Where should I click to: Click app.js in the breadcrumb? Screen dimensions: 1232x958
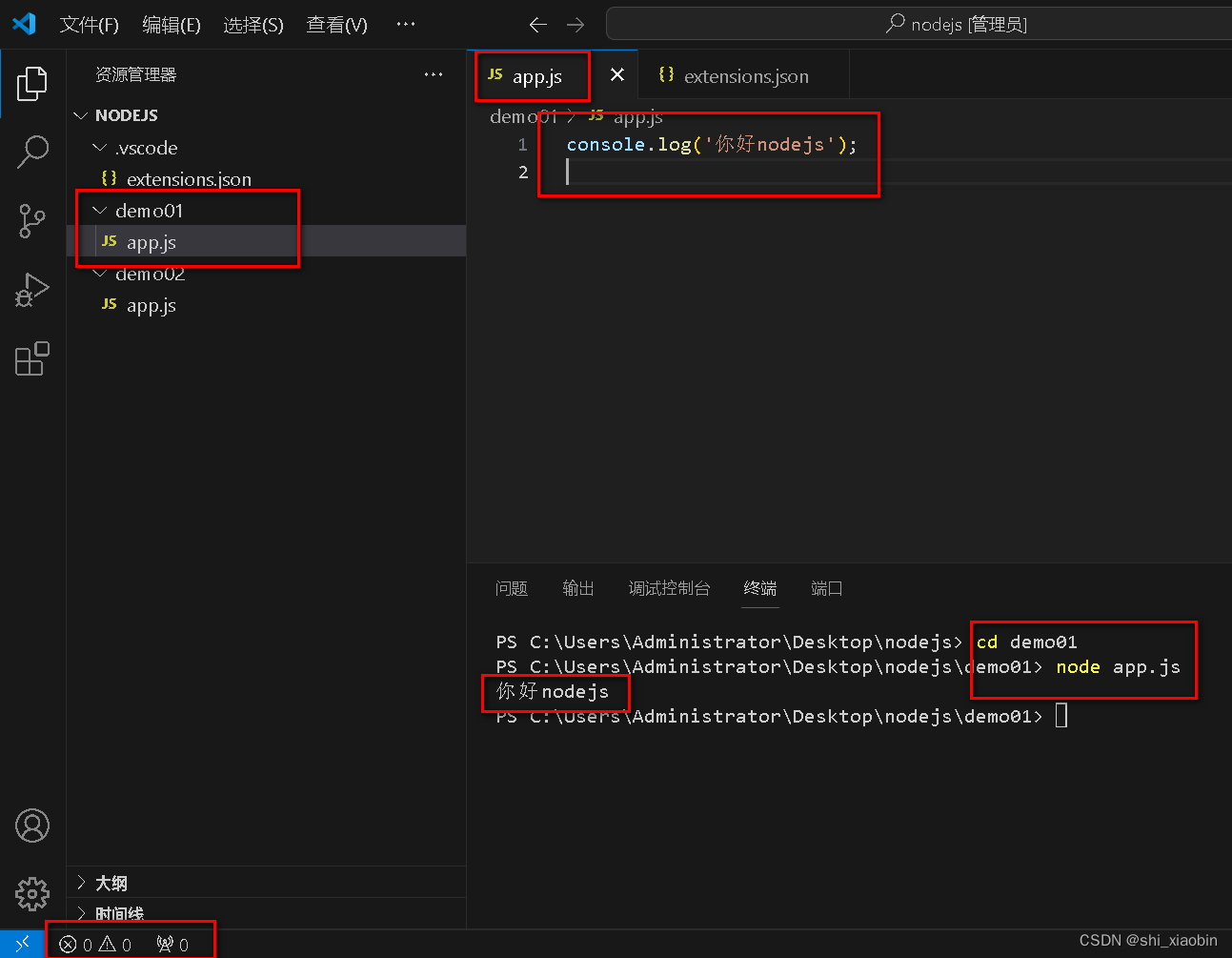pyautogui.click(x=638, y=116)
